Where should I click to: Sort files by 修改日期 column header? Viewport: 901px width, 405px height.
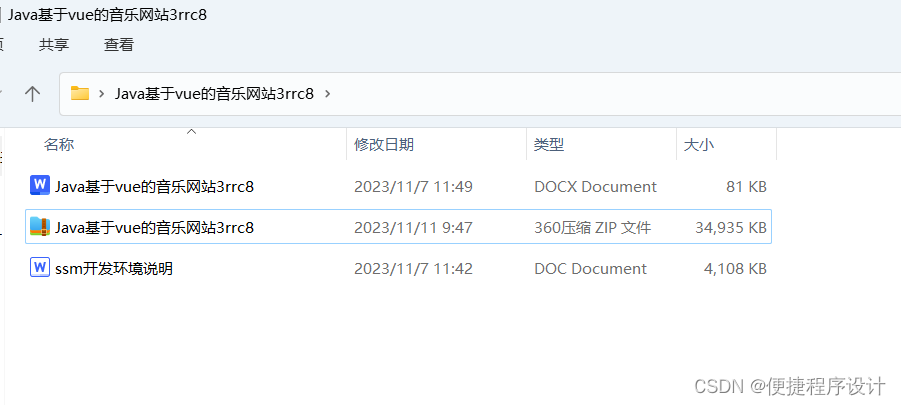384,145
